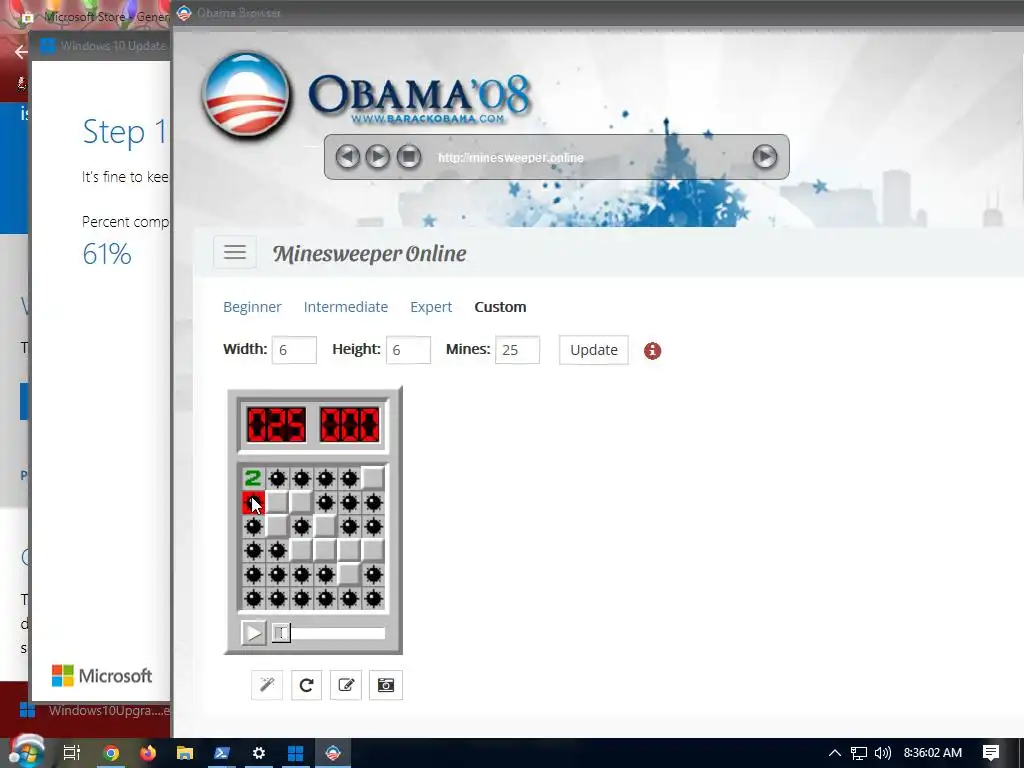Click the Obama Browser taskbar icon

333,753
